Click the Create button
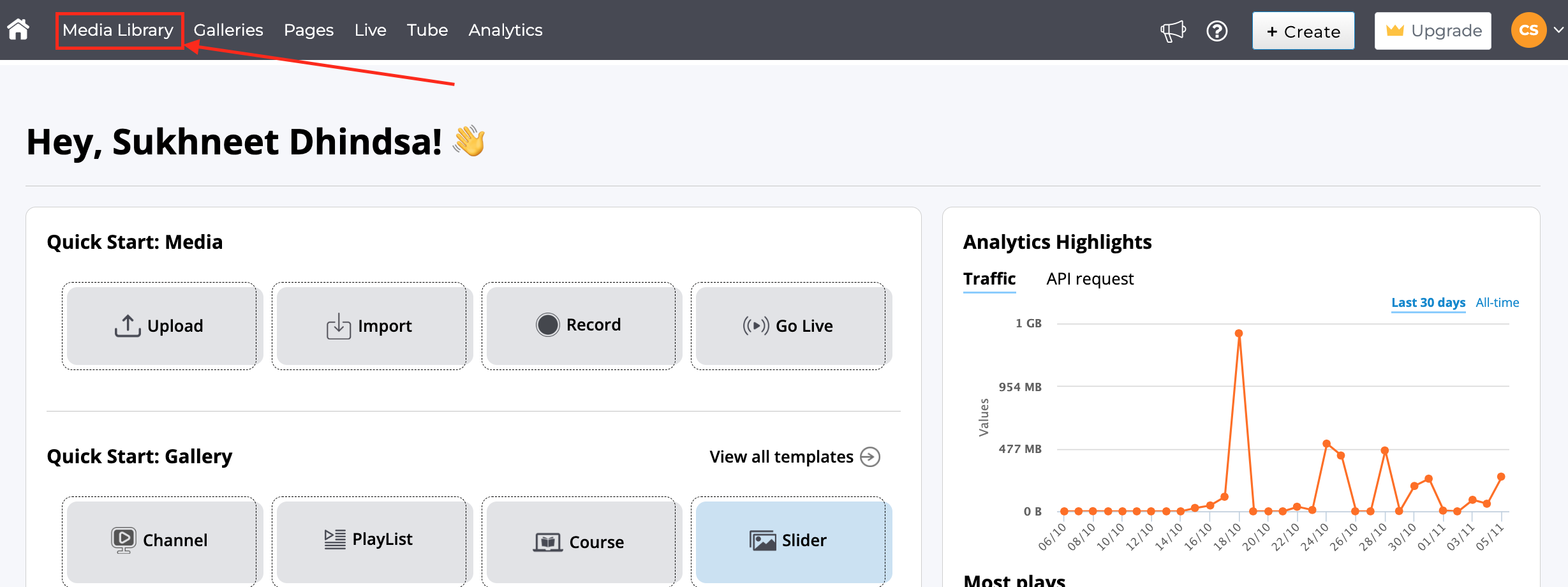Image resolution: width=1568 pixels, height=587 pixels. tap(1303, 31)
